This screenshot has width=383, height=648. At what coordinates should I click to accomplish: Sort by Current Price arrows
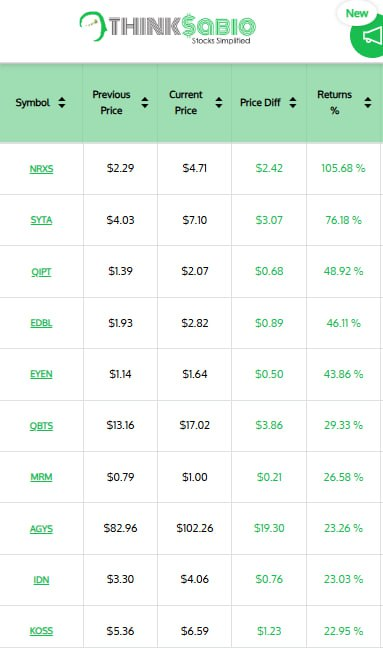(219, 102)
